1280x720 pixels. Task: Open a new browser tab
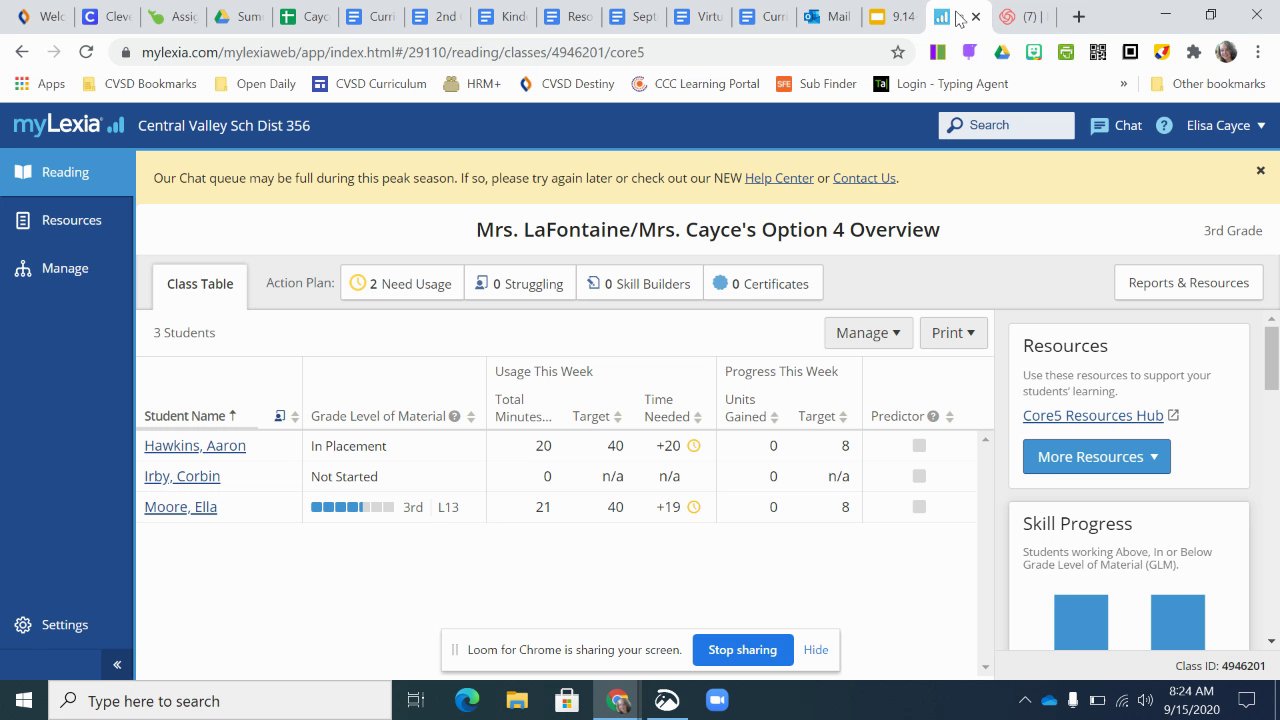click(1078, 16)
